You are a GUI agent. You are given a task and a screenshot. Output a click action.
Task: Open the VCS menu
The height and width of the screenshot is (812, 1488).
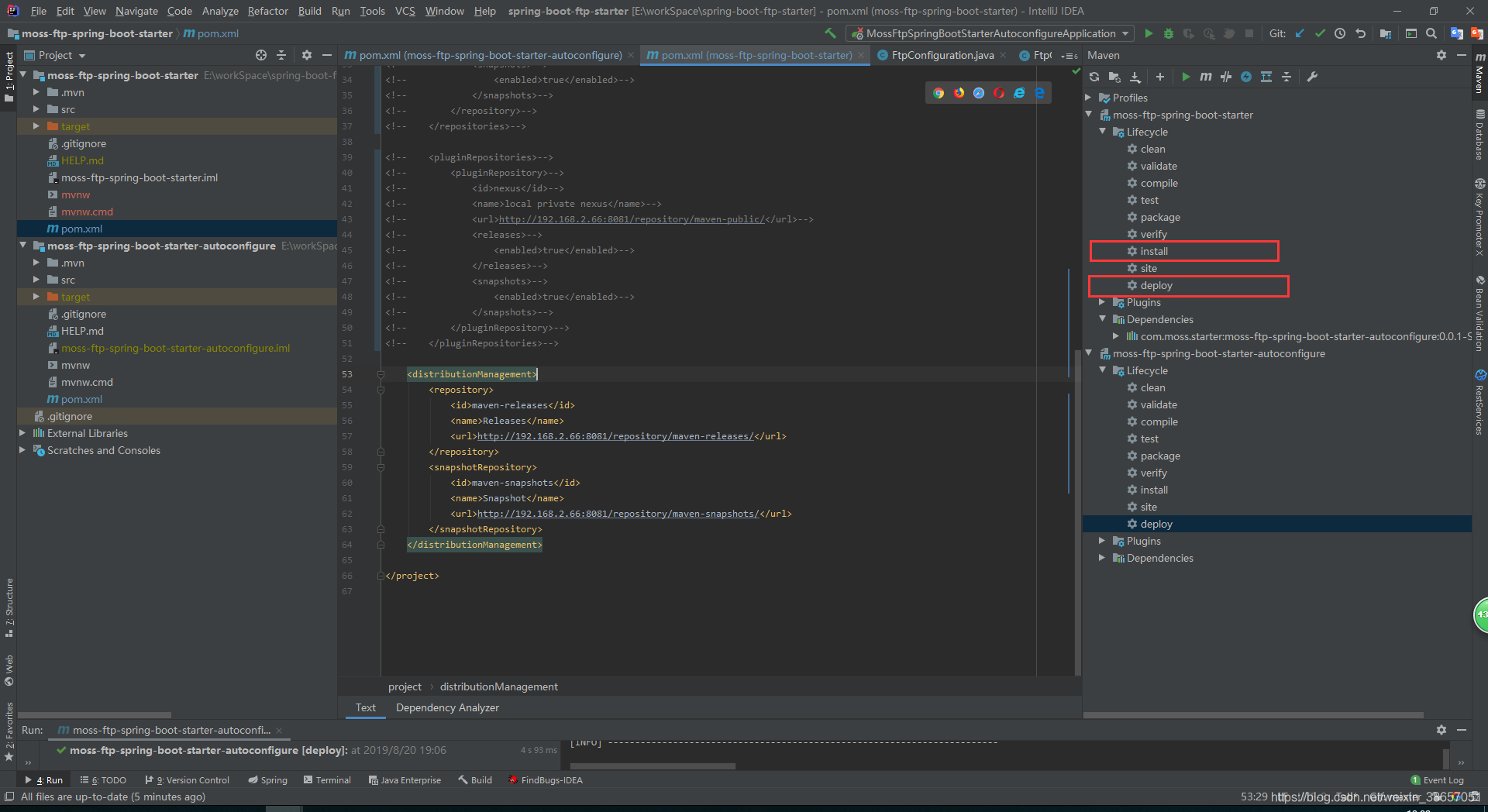pyautogui.click(x=405, y=11)
